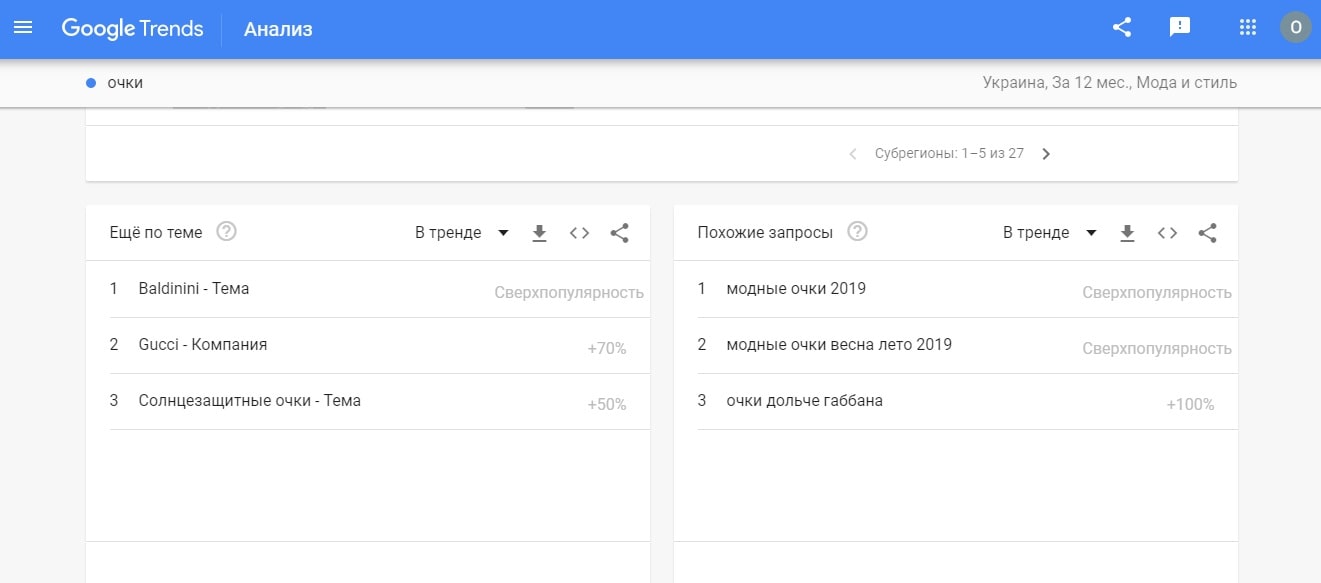Screen dimensions: 1321x583
Task: Click the Ещё по теме heading
Action: tap(156, 232)
